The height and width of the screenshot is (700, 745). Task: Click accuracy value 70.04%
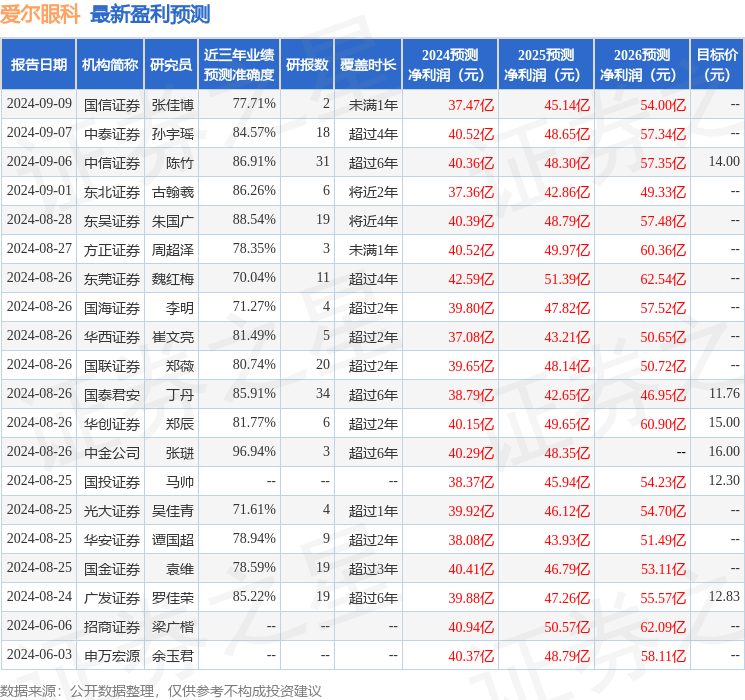pos(254,277)
